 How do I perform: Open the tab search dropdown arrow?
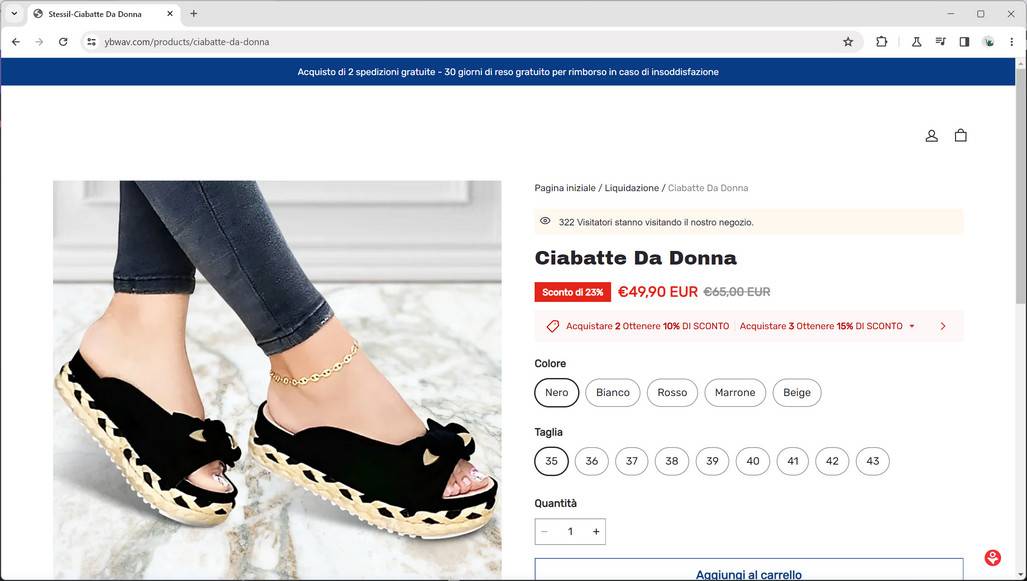pyautogui.click(x=14, y=14)
